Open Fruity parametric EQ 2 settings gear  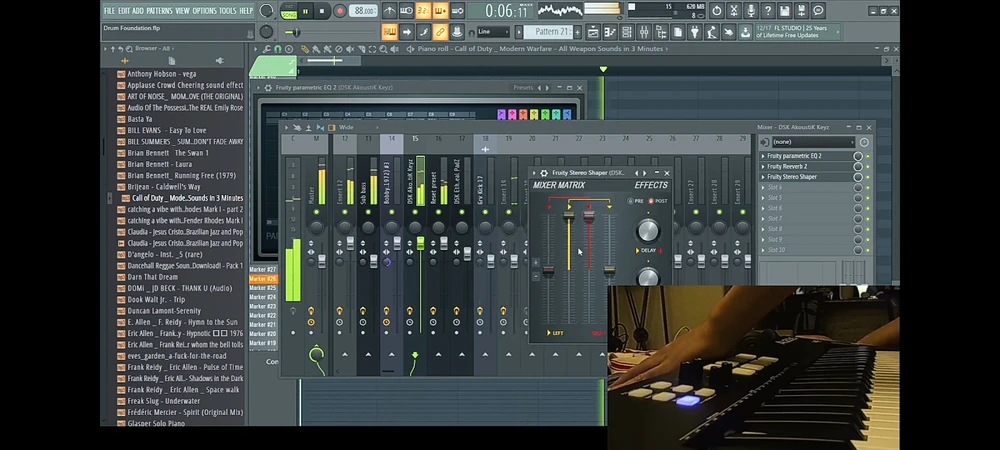pyautogui.click(x=266, y=88)
